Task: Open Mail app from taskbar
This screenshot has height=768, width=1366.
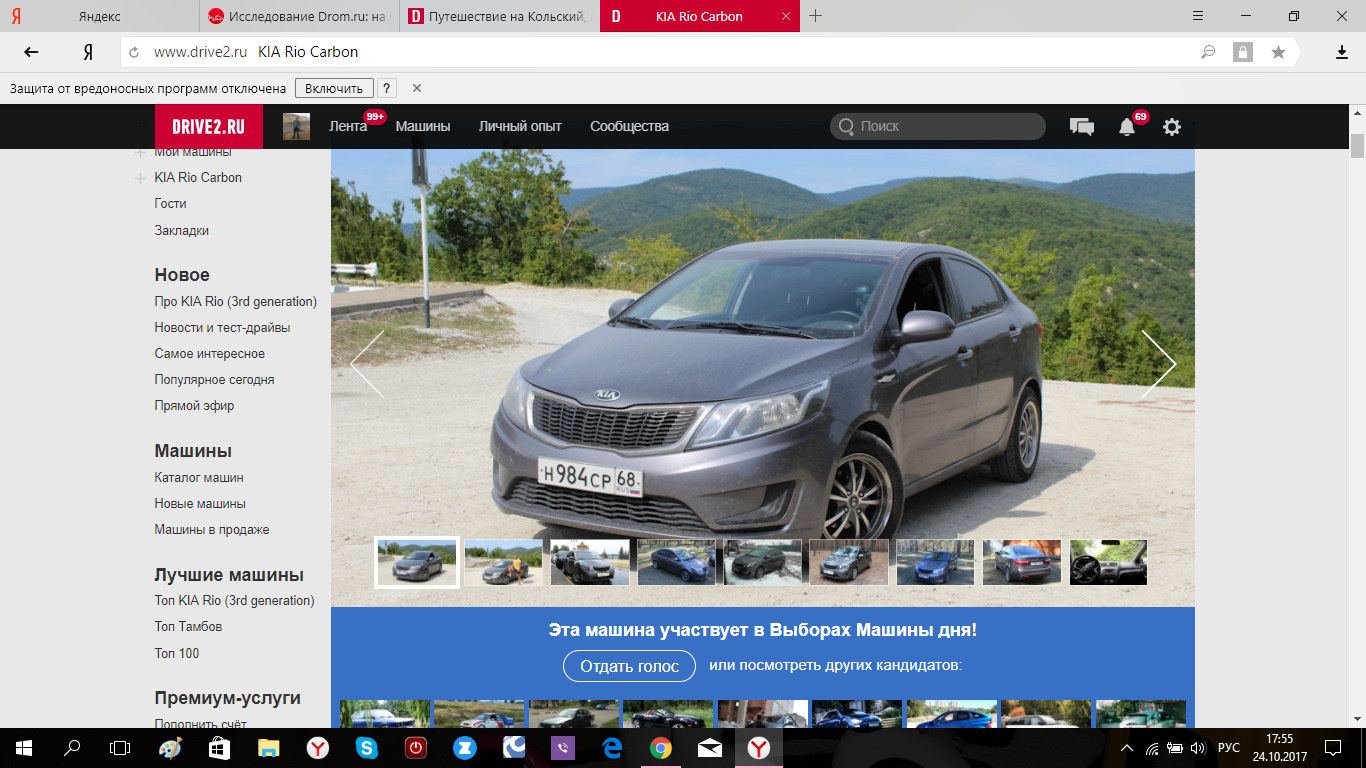Action: pyautogui.click(x=710, y=747)
